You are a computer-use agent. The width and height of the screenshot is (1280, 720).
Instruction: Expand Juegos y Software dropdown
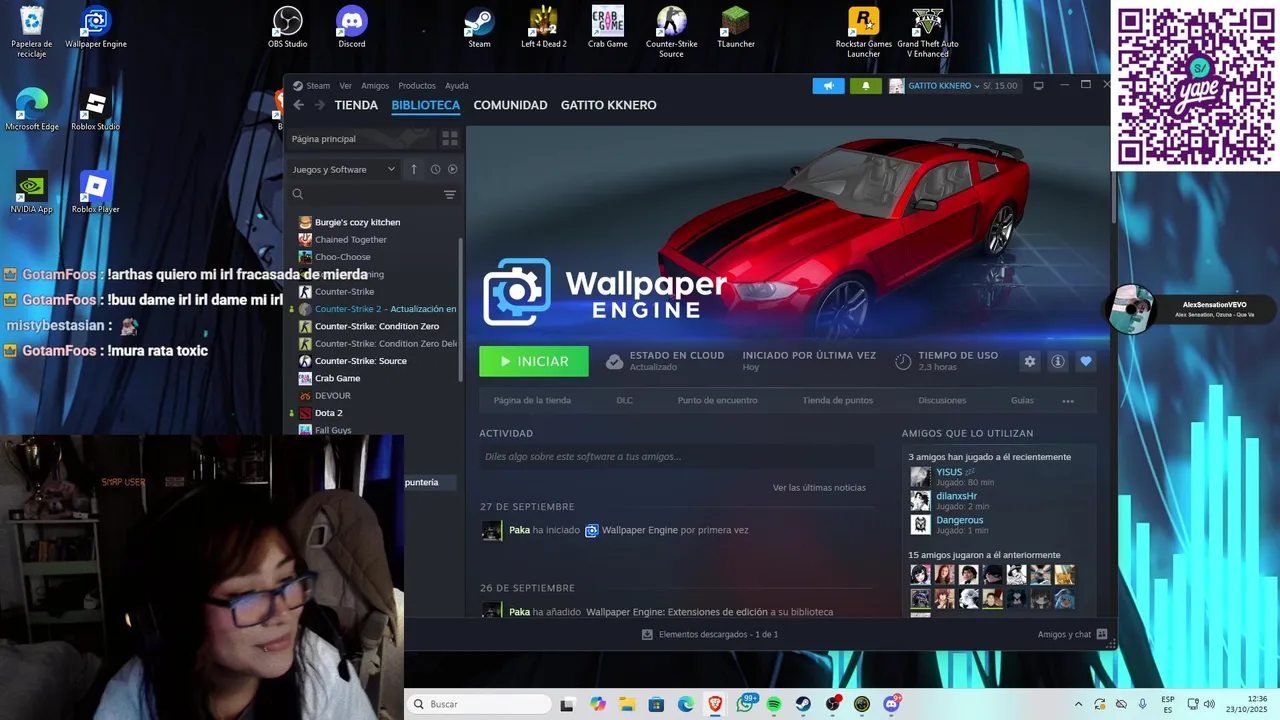click(x=343, y=169)
